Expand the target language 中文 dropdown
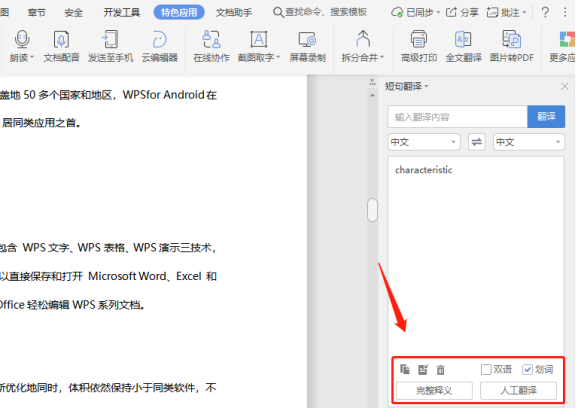The height and width of the screenshot is (409, 576). 529,142
